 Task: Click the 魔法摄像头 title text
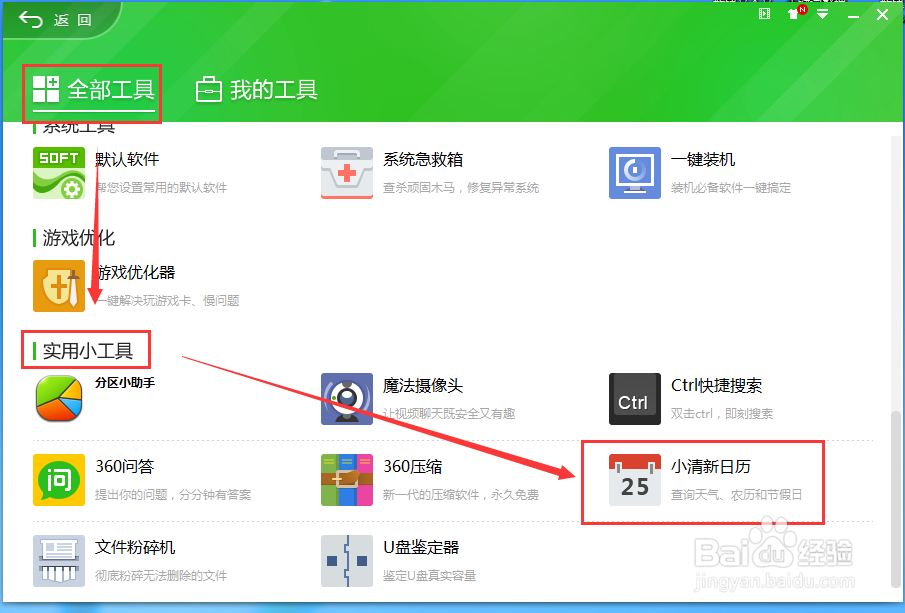tap(423, 386)
